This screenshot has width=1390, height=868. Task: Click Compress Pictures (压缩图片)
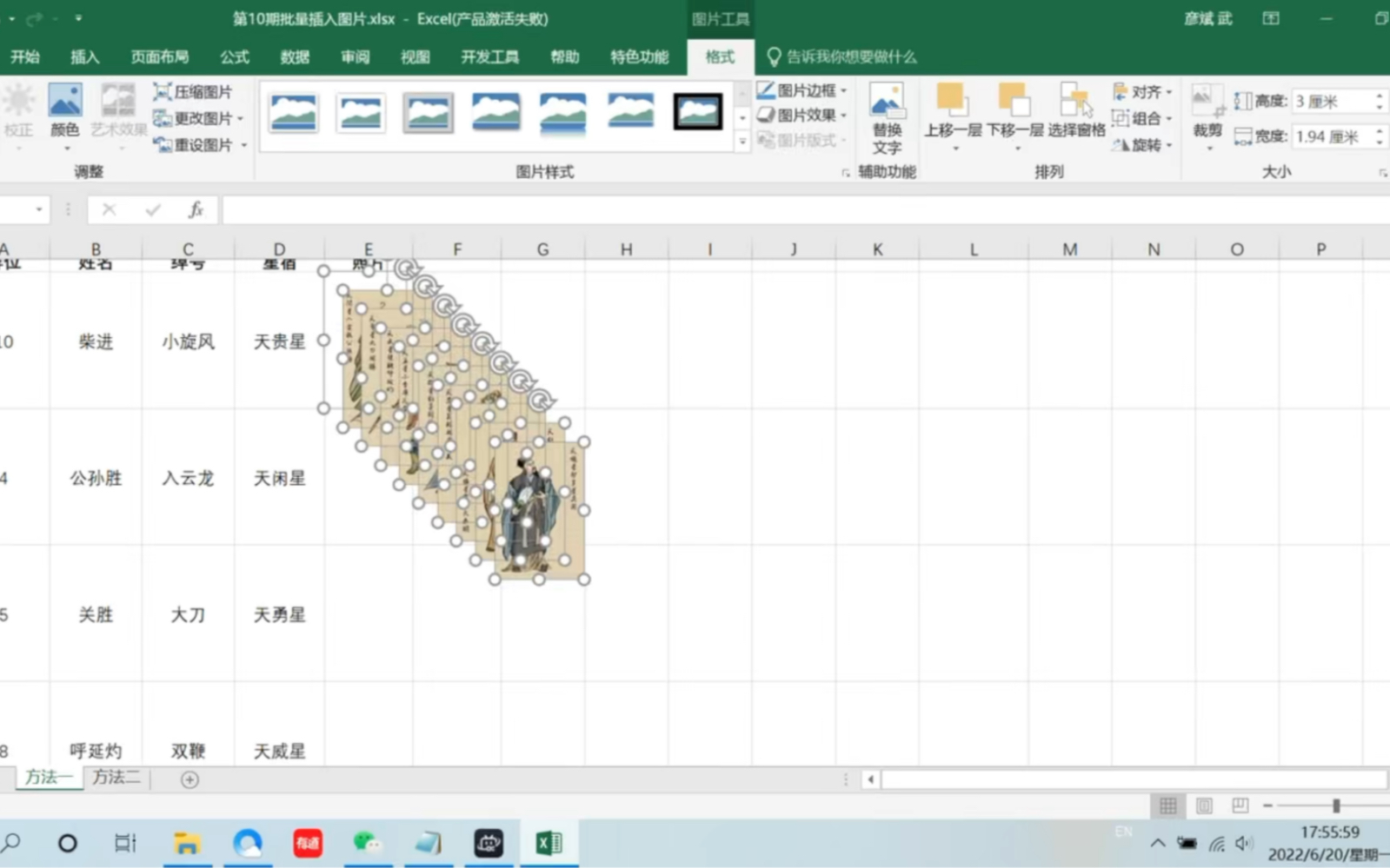point(193,92)
